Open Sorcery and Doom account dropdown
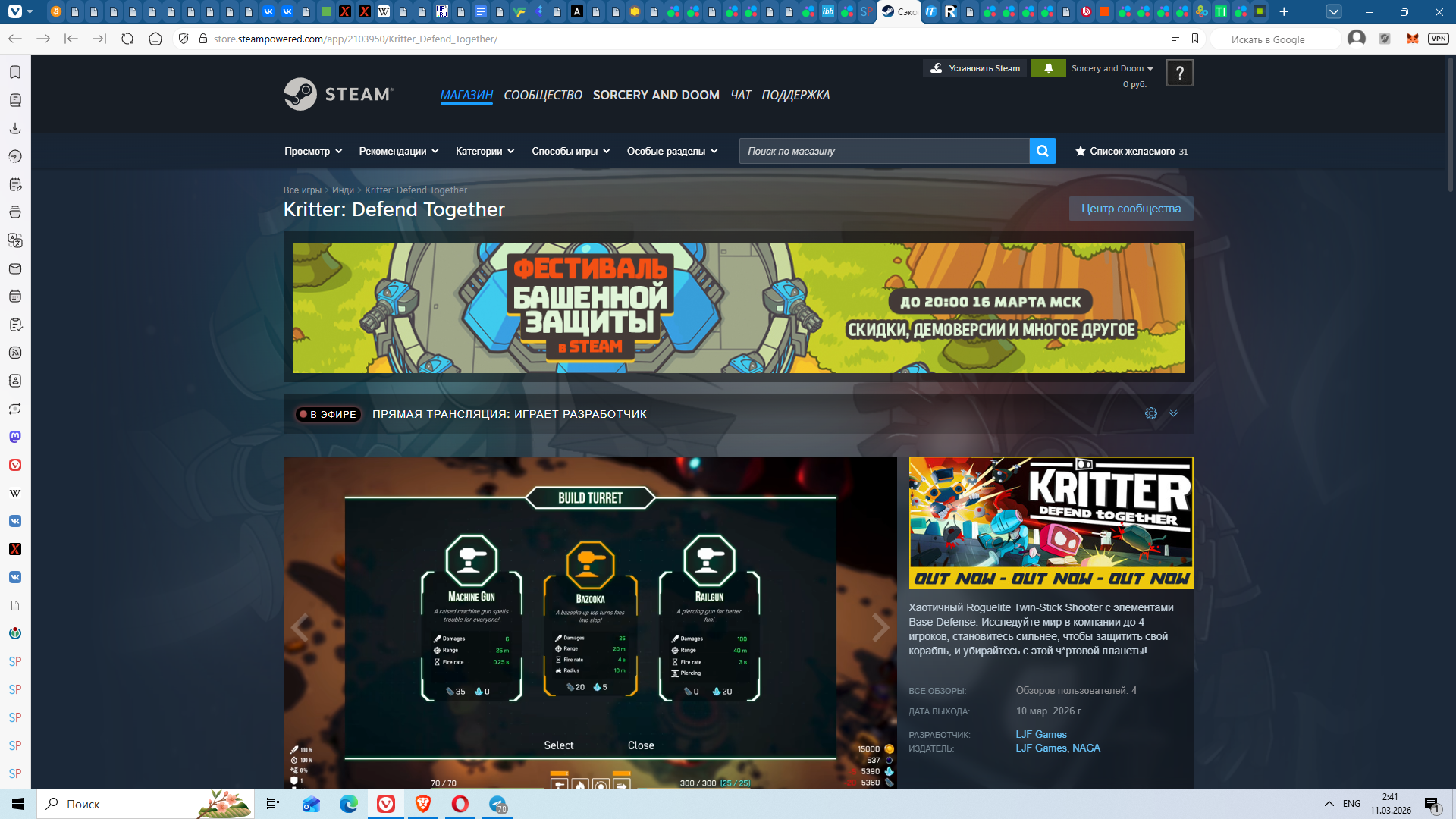The width and height of the screenshot is (1456, 819). click(1112, 68)
